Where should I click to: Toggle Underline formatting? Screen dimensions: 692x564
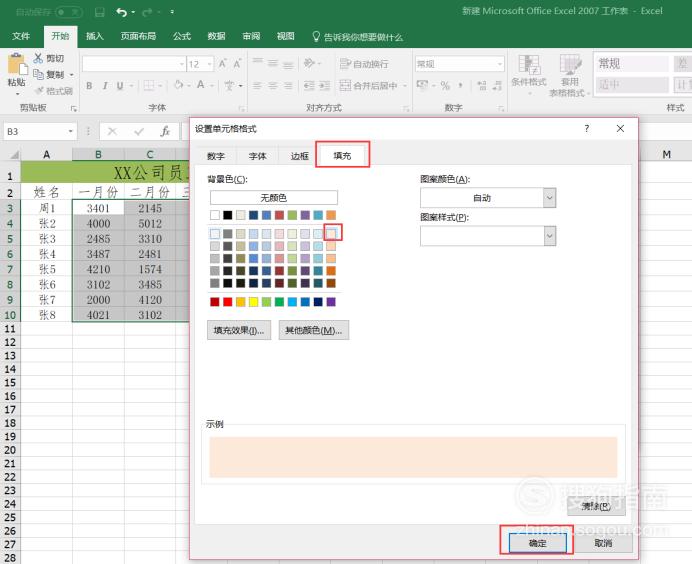coord(120,86)
